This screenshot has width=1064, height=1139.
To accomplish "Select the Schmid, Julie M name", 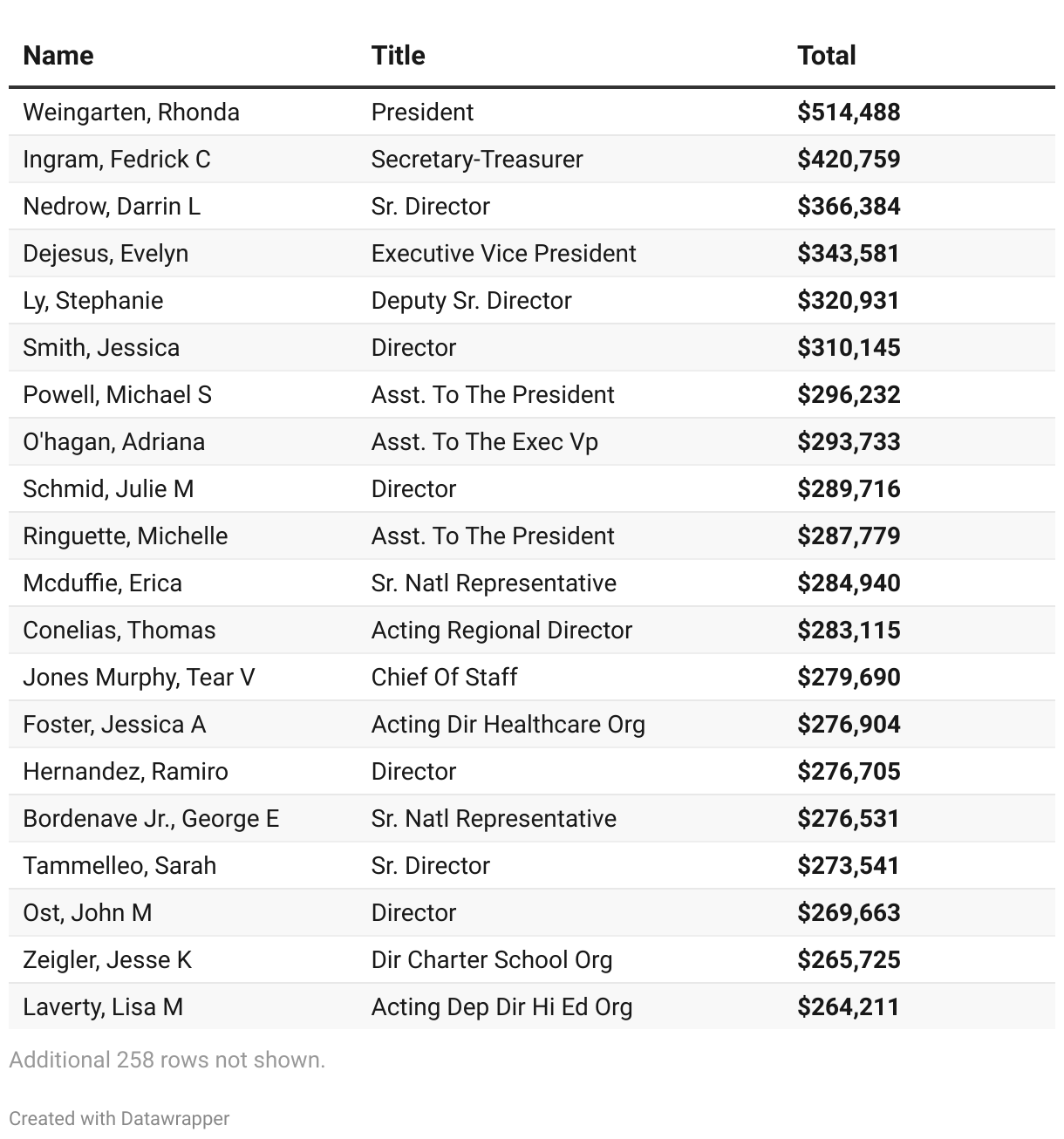I will coord(108,489).
